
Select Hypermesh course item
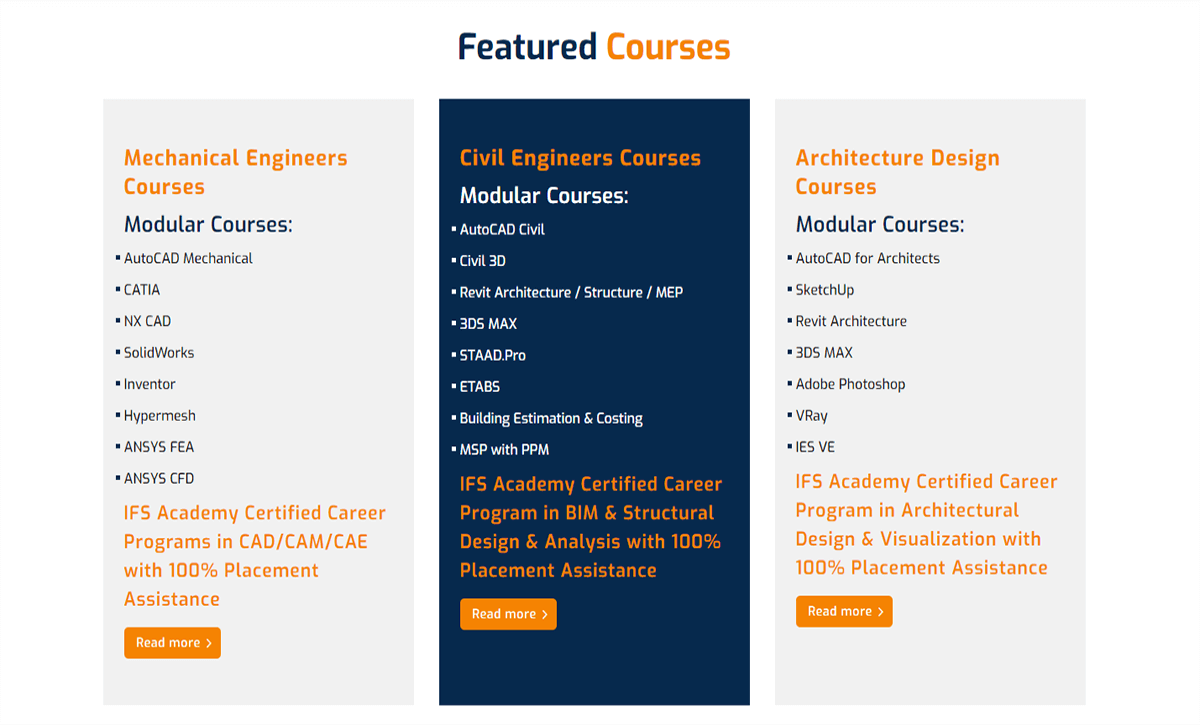[x=160, y=416]
